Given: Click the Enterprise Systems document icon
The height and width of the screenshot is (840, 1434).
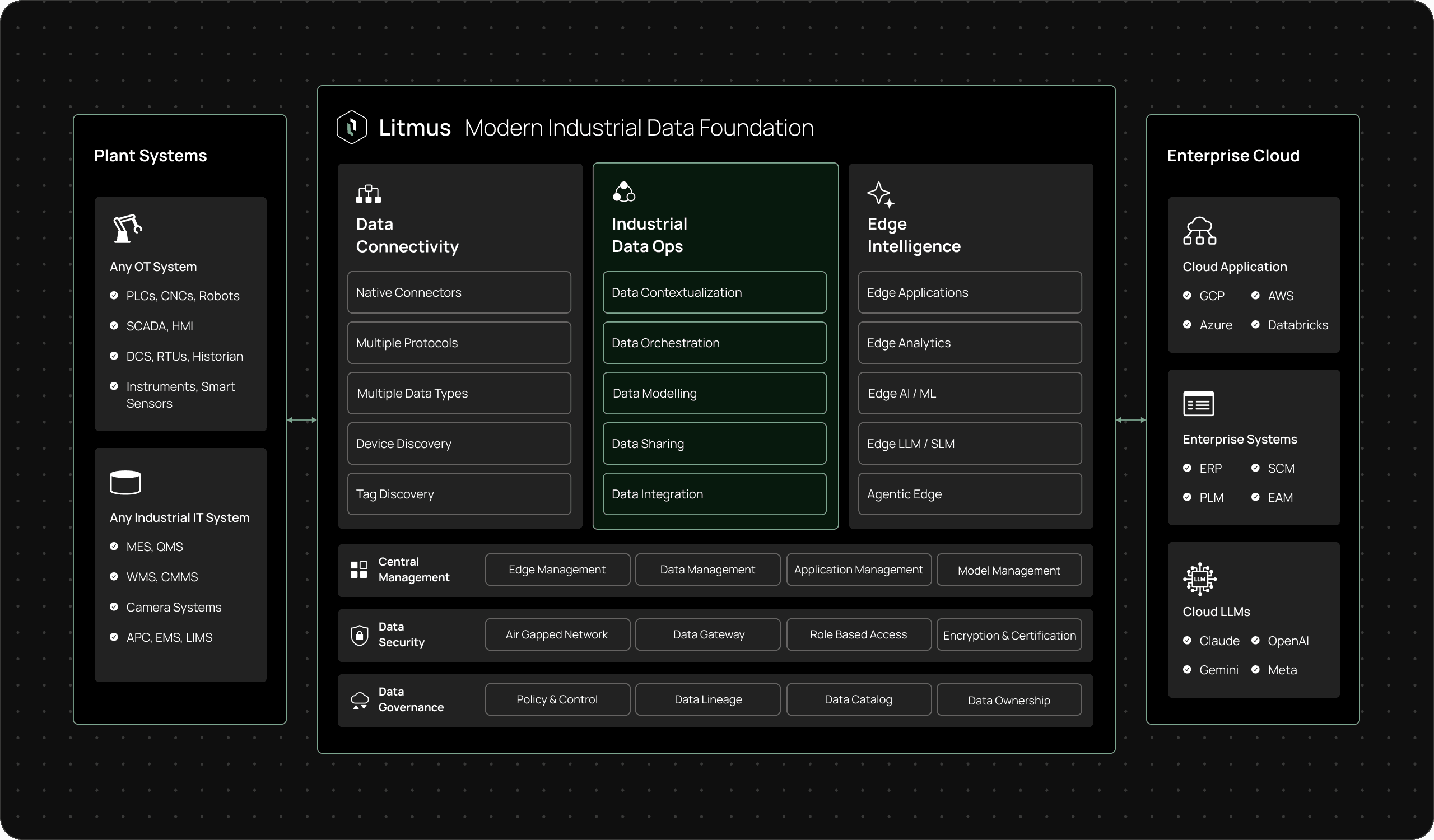Looking at the screenshot, I should pyautogui.click(x=1198, y=403).
